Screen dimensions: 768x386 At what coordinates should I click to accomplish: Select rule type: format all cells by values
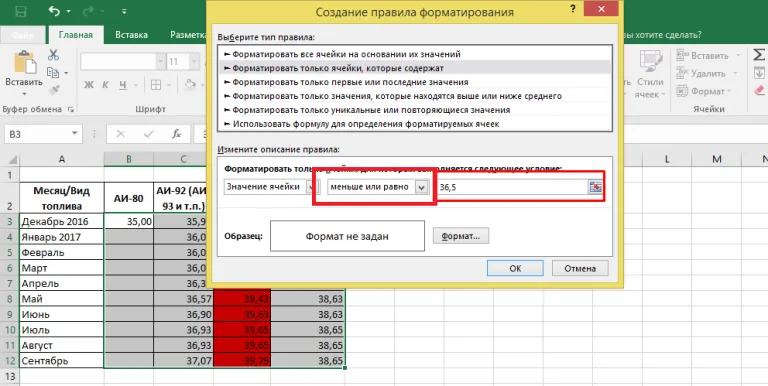click(x=415, y=54)
